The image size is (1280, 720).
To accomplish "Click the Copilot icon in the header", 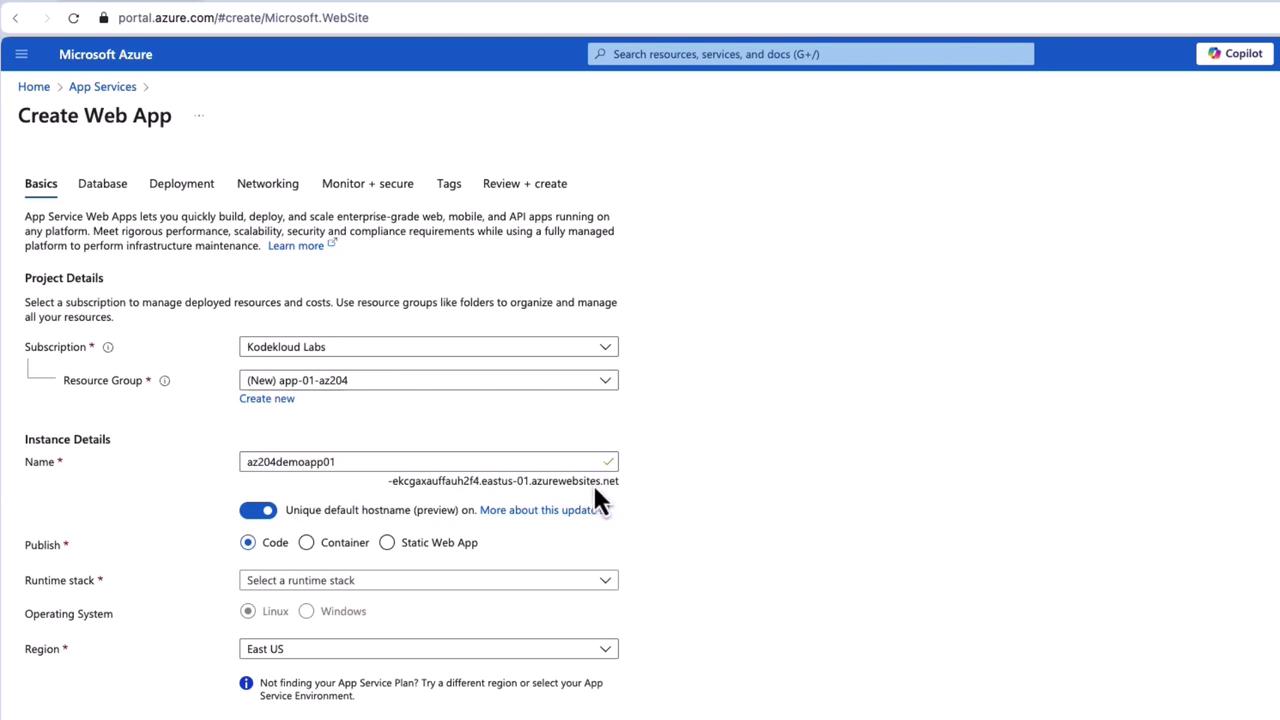I will [1214, 54].
